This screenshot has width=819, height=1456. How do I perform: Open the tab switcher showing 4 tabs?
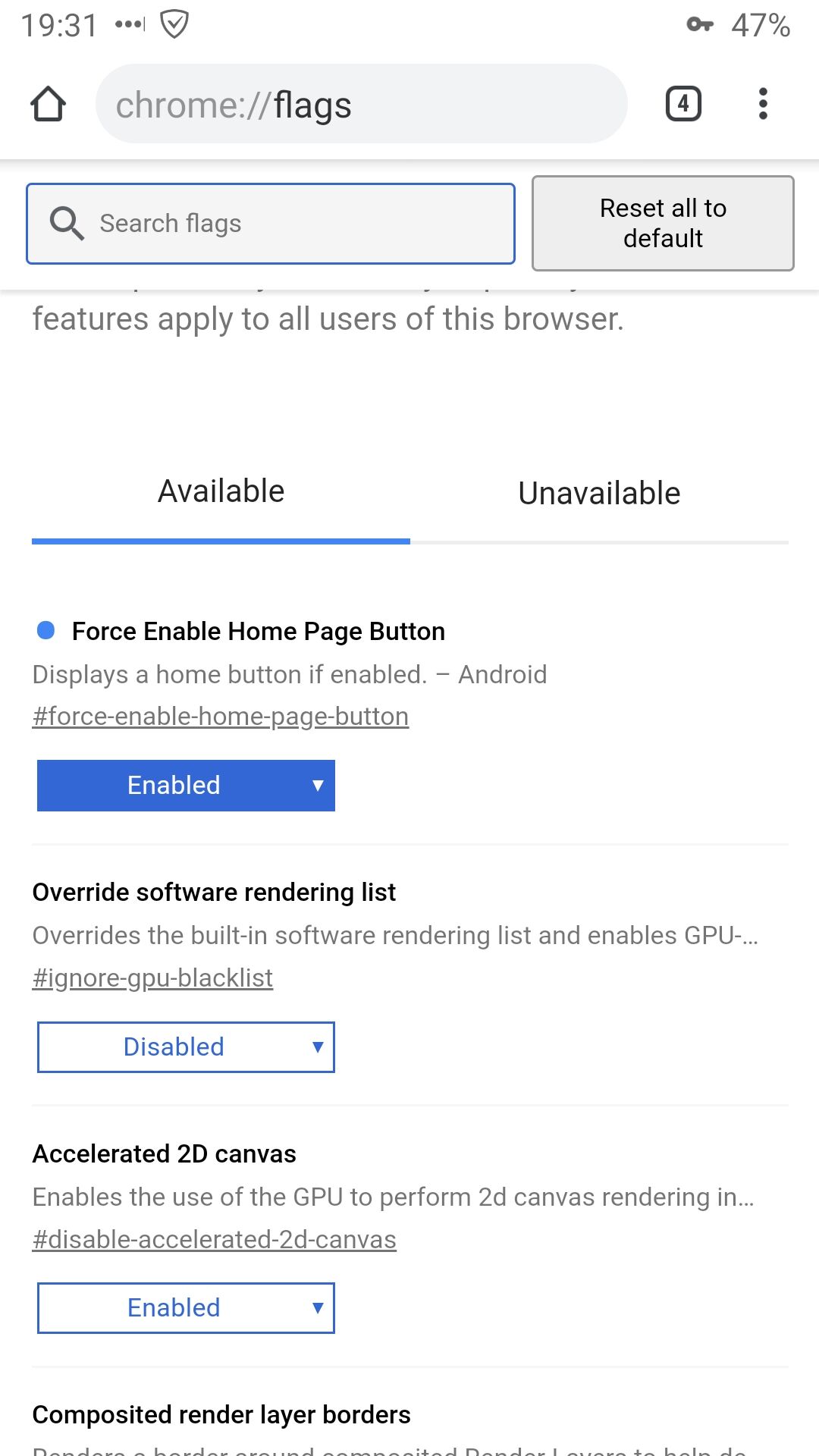pyautogui.click(x=683, y=104)
